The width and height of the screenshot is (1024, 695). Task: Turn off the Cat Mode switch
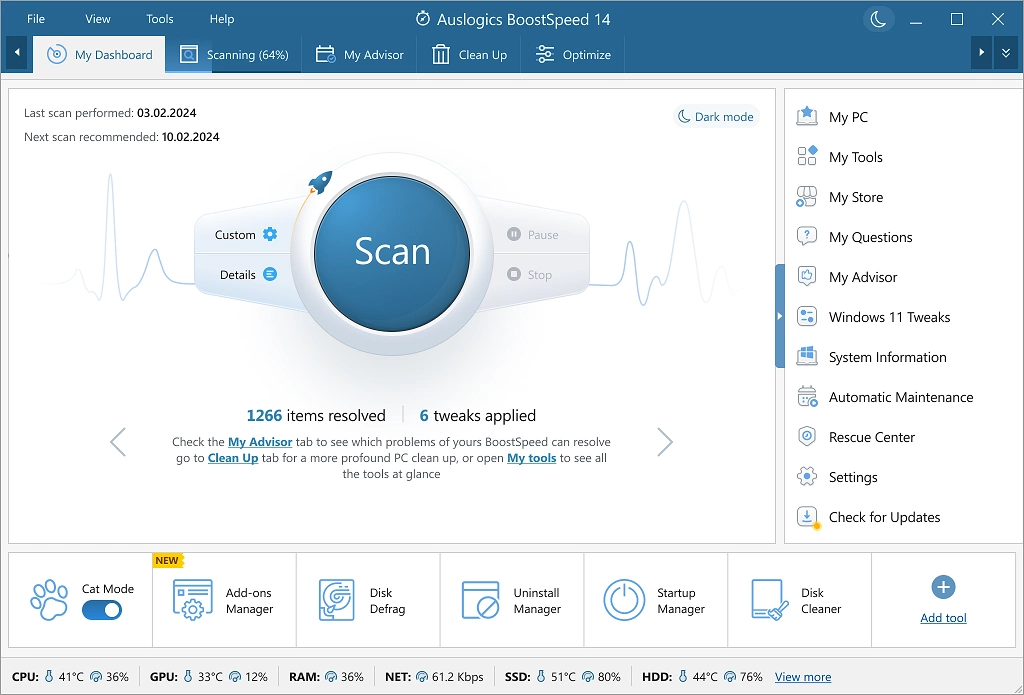tap(102, 610)
